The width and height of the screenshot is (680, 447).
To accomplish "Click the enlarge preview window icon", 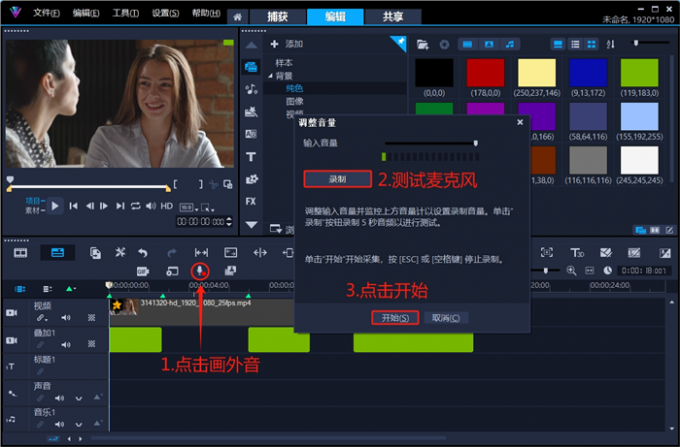I will 228,184.
